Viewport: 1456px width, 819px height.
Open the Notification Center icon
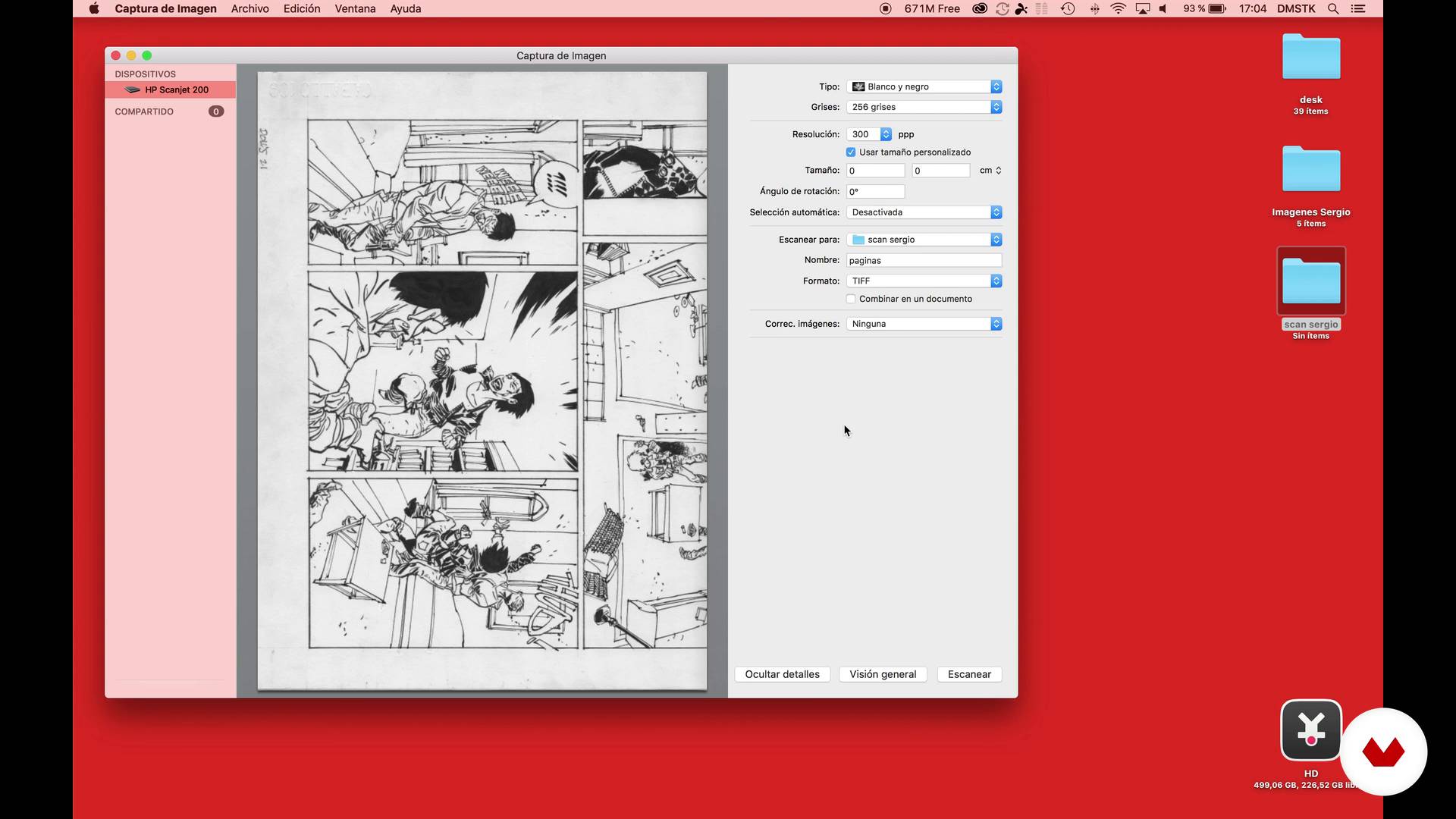click(1358, 8)
